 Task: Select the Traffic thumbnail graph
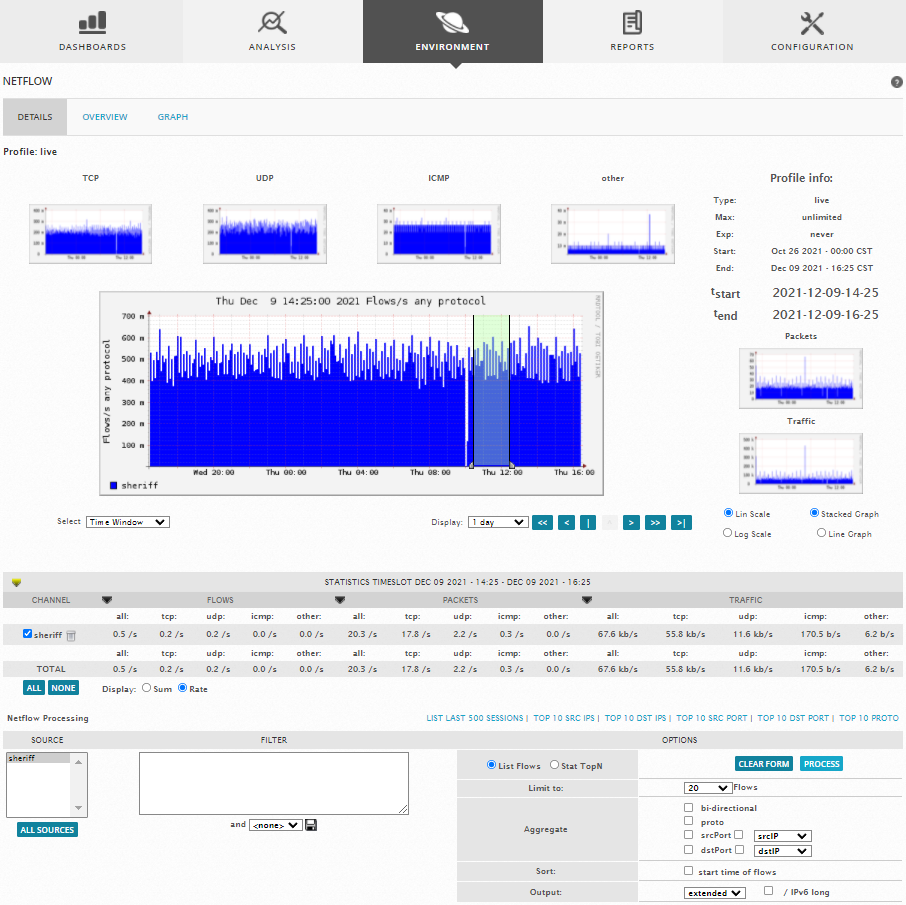click(x=801, y=463)
